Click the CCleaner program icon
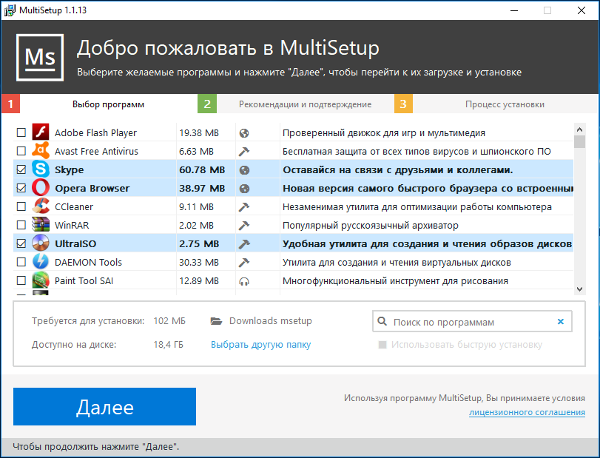This screenshot has width=600, height=458. click(x=41, y=207)
